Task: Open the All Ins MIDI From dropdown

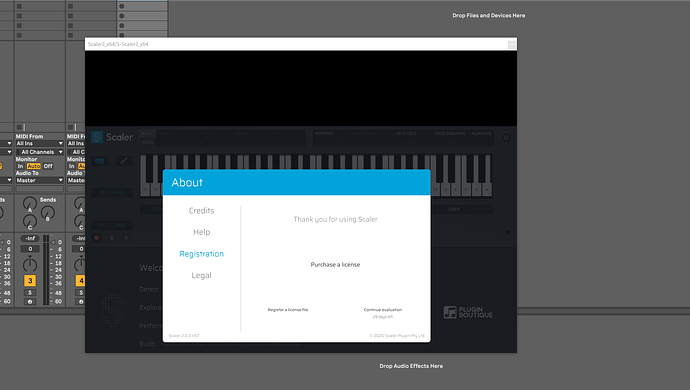Action: click(40, 143)
